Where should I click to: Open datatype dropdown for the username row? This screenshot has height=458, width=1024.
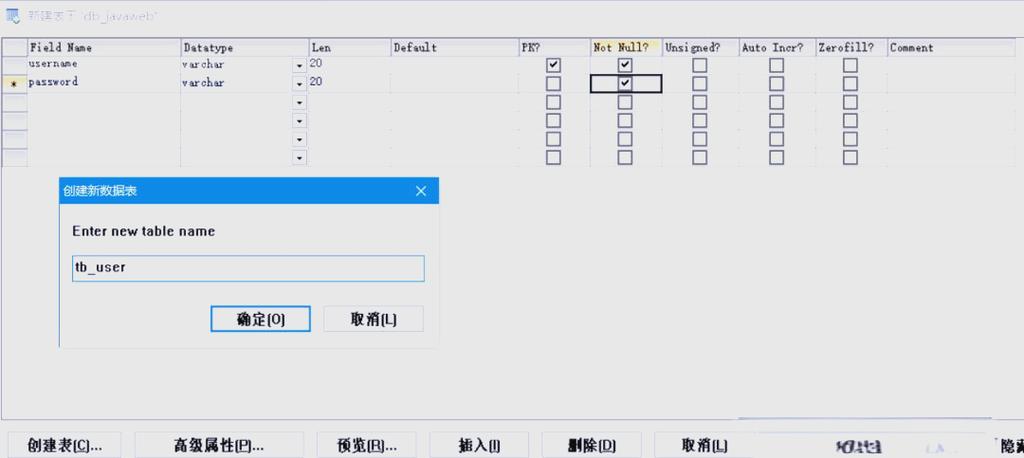(300, 66)
